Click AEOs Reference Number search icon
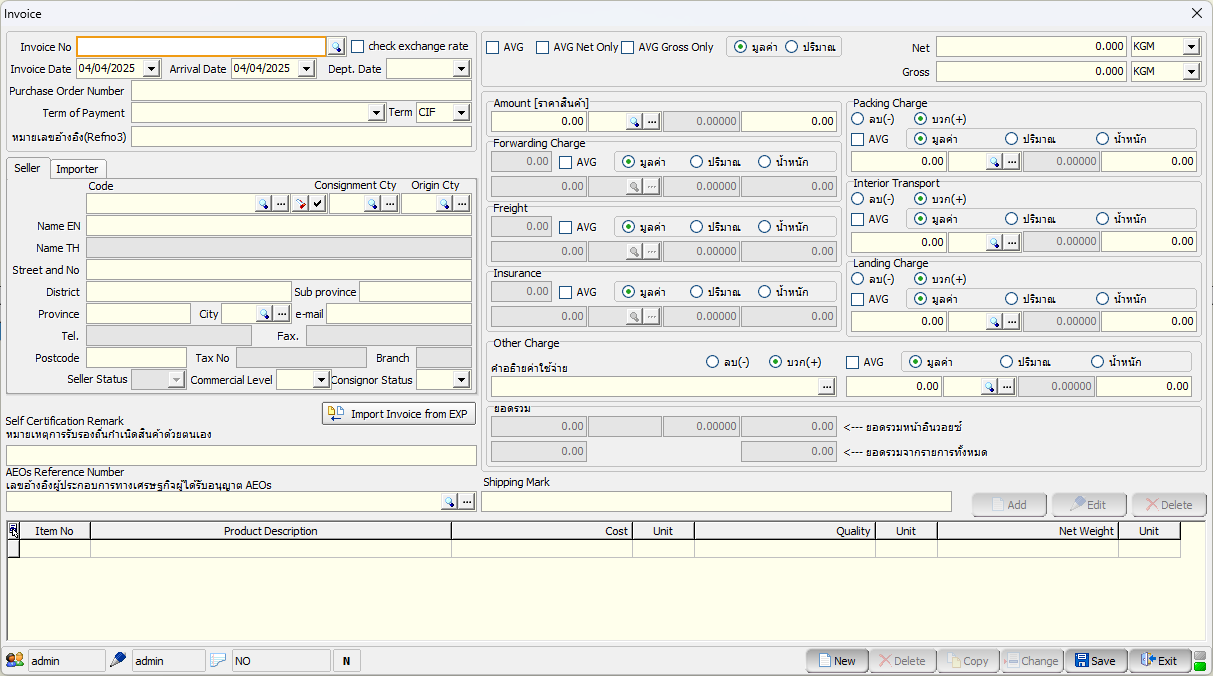This screenshot has width=1213, height=676. point(449,502)
